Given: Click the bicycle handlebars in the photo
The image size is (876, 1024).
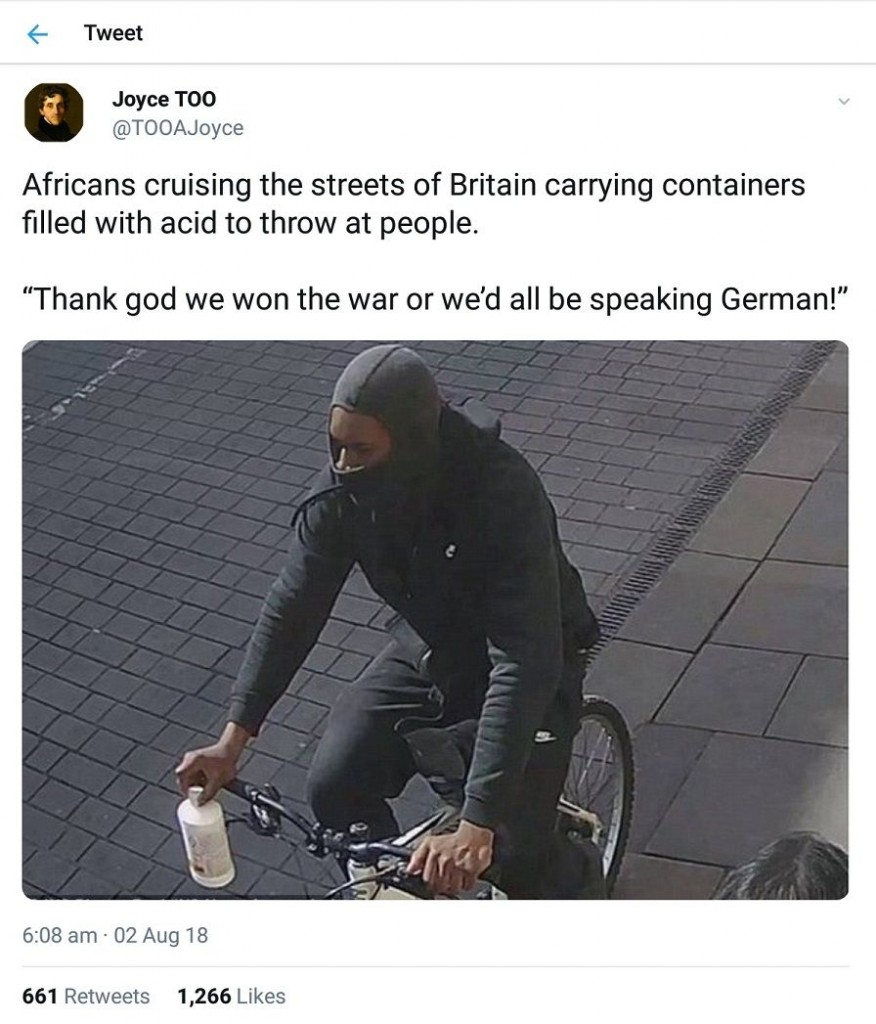Looking at the screenshot, I should 340,833.
